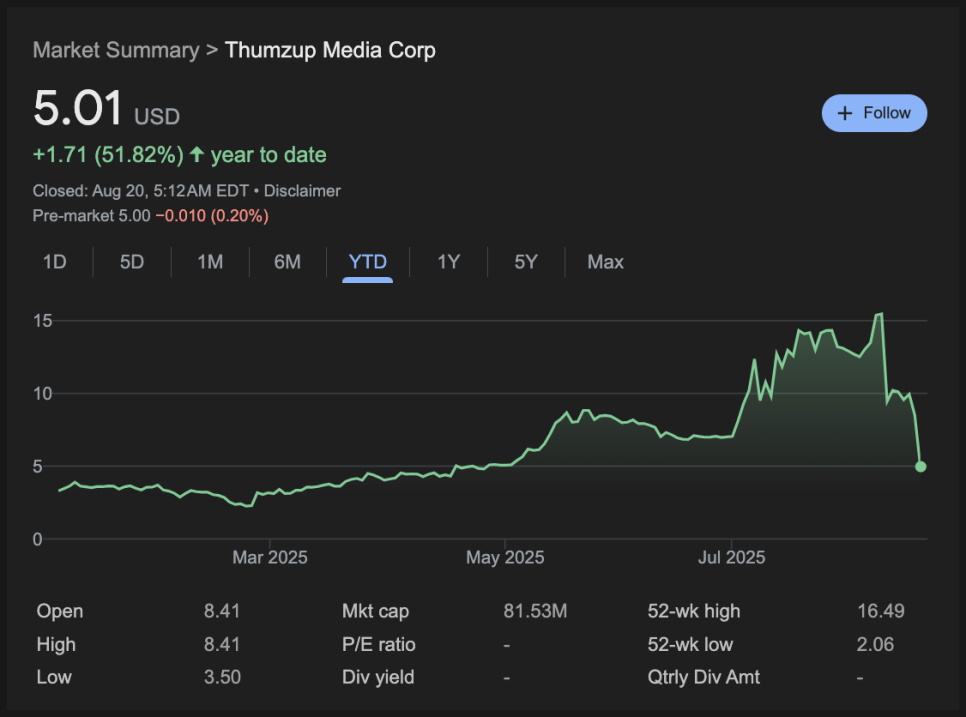Switch to the 5D range tab
This screenshot has height=717, width=966.
point(132,262)
